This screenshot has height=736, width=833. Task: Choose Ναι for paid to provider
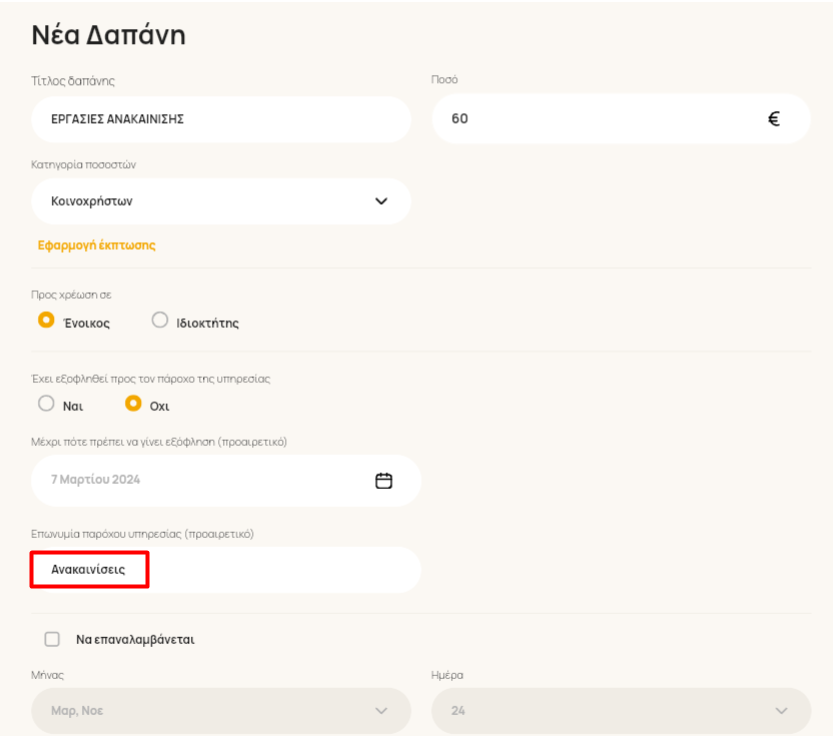(x=46, y=403)
